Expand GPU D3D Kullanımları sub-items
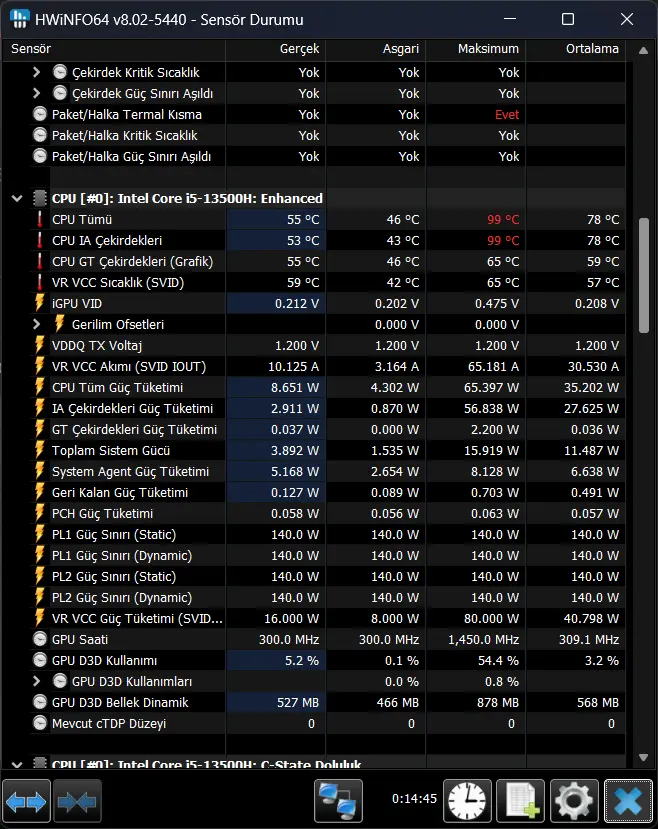 [x=36, y=681]
